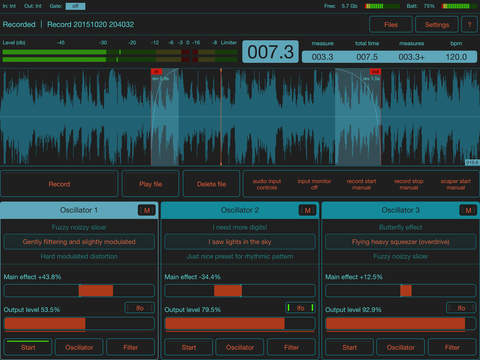This screenshot has height=360, width=480.
Task: Click the M button on Oscillator 3
Action: [468, 210]
